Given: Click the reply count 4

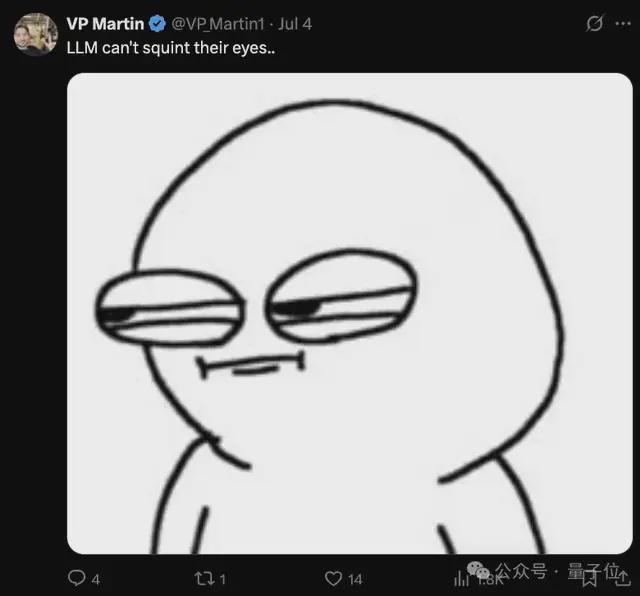Looking at the screenshot, I should [x=96, y=579].
